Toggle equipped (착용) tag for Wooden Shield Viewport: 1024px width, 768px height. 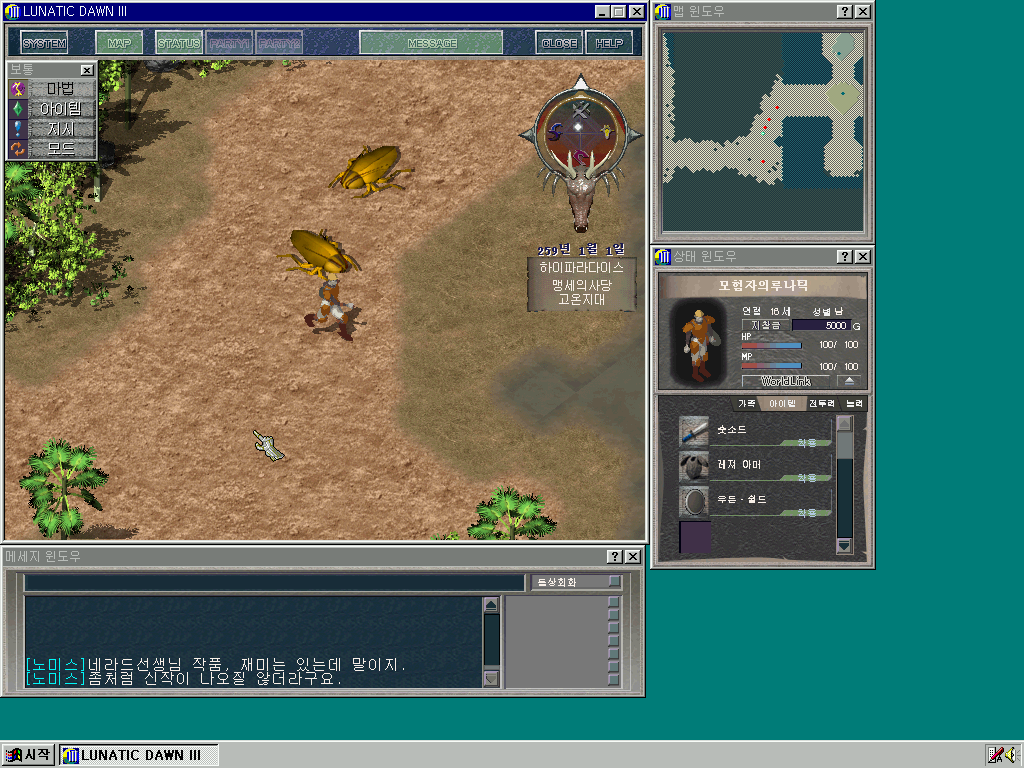click(x=807, y=513)
